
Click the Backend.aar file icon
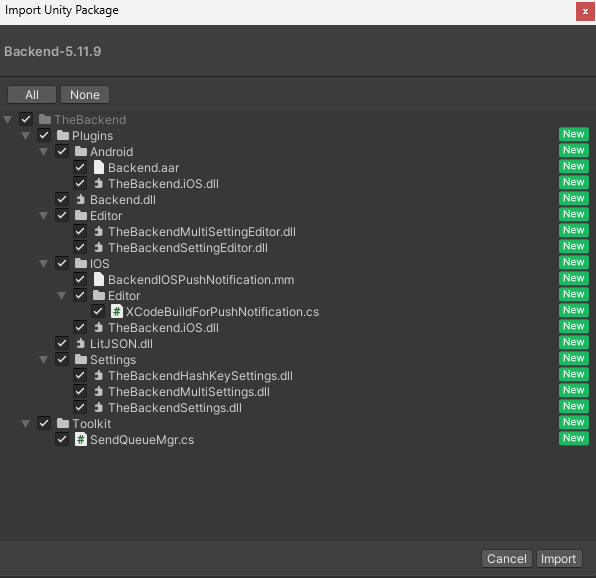pyautogui.click(x=98, y=167)
